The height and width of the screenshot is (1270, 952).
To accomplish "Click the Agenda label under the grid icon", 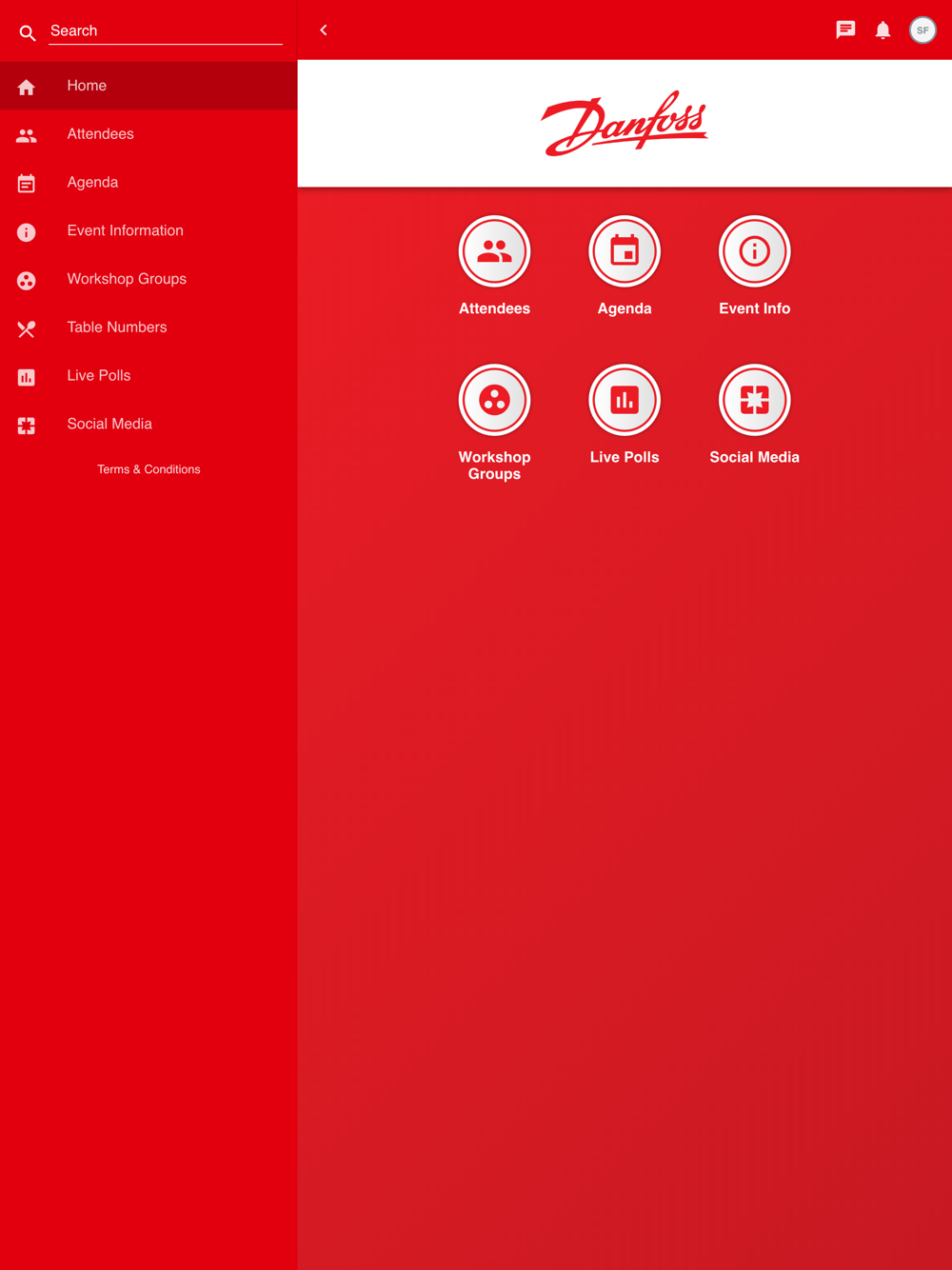I will point(625,308).
